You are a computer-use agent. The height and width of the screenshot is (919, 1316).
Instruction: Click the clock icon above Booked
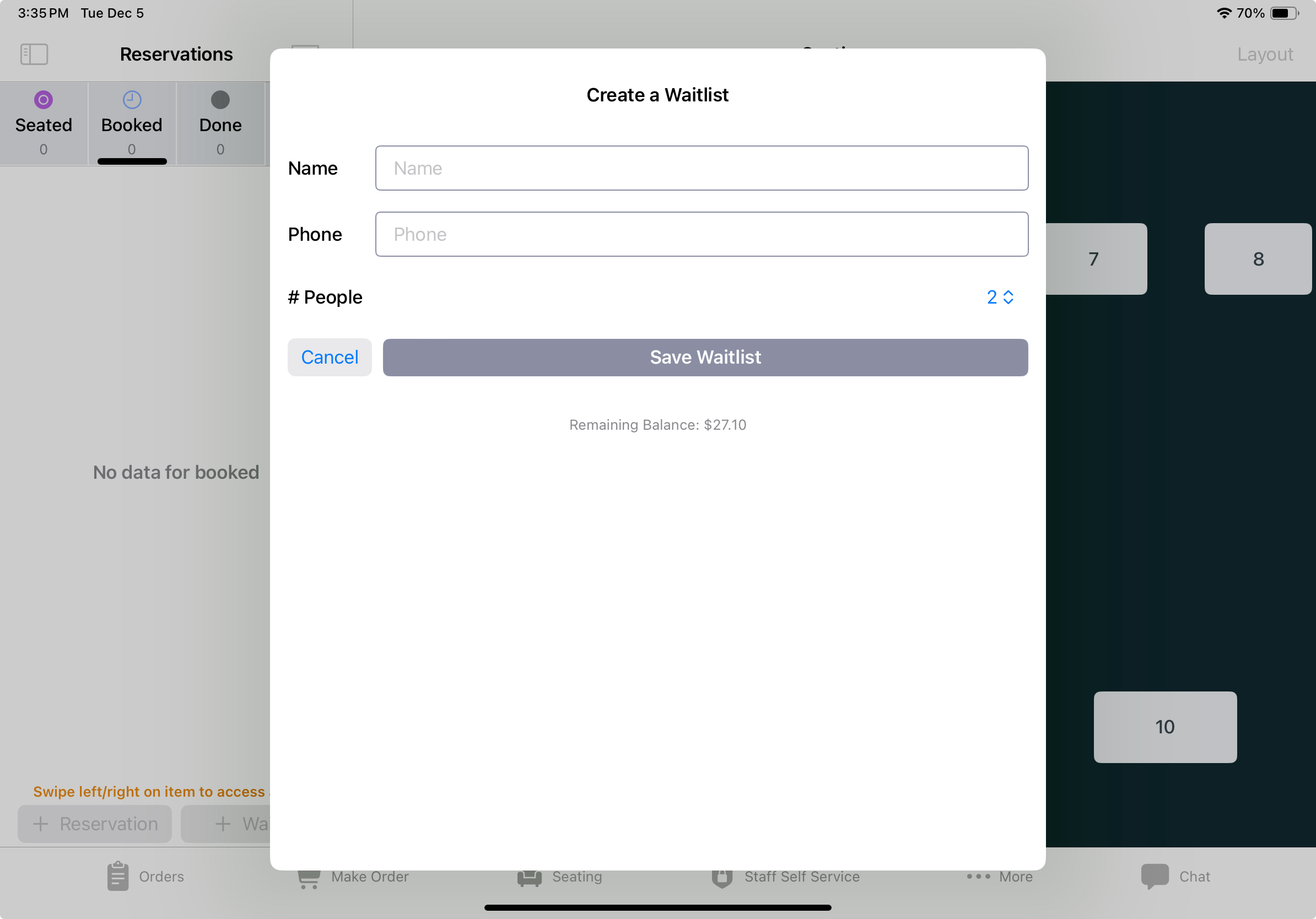point(131,99)
